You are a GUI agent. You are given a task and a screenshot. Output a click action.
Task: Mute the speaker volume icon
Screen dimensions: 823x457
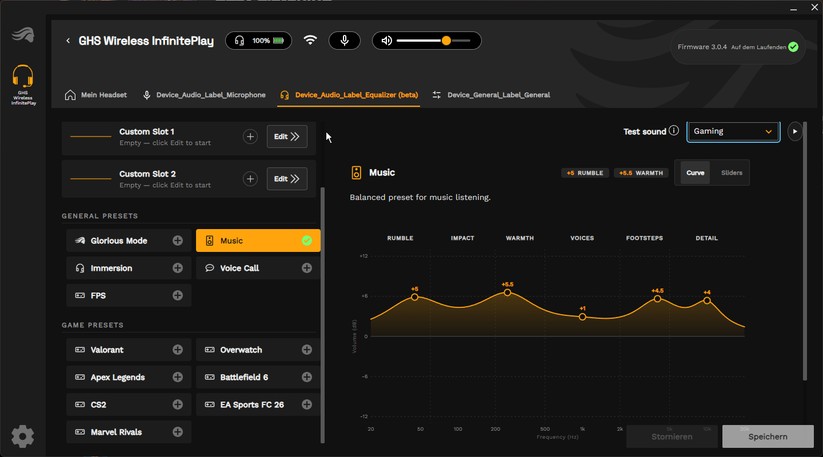click(x=387, y=40)
